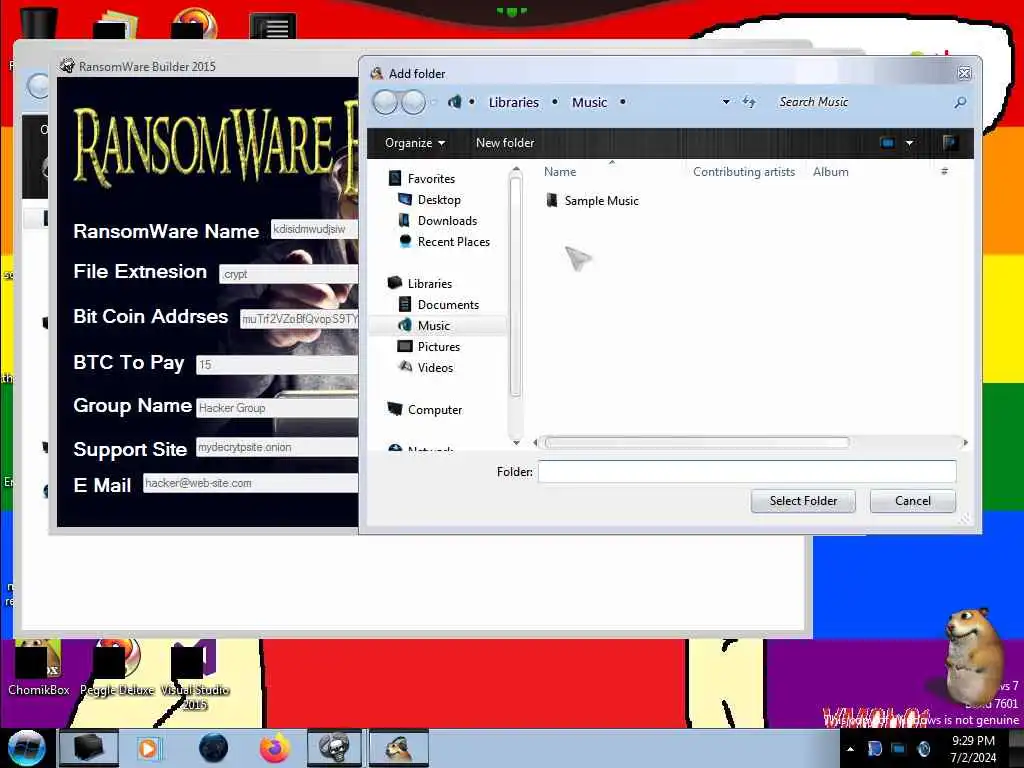Click the Back navigation button in Add folder
1024x768 pixels.
[x=385, y=102]
